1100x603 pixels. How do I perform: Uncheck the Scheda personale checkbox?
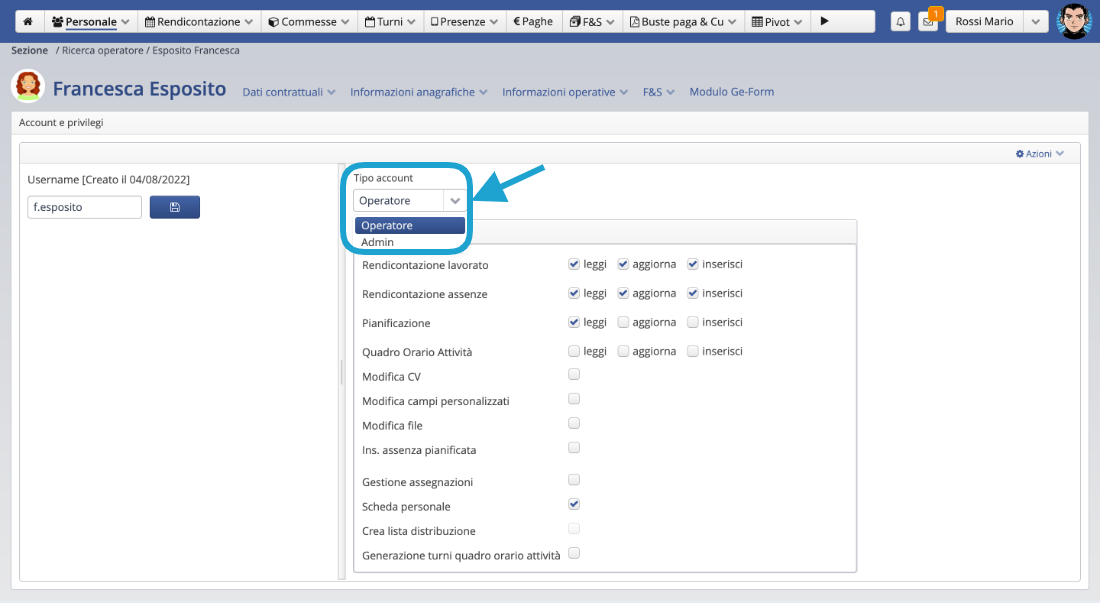pos(574,504)
